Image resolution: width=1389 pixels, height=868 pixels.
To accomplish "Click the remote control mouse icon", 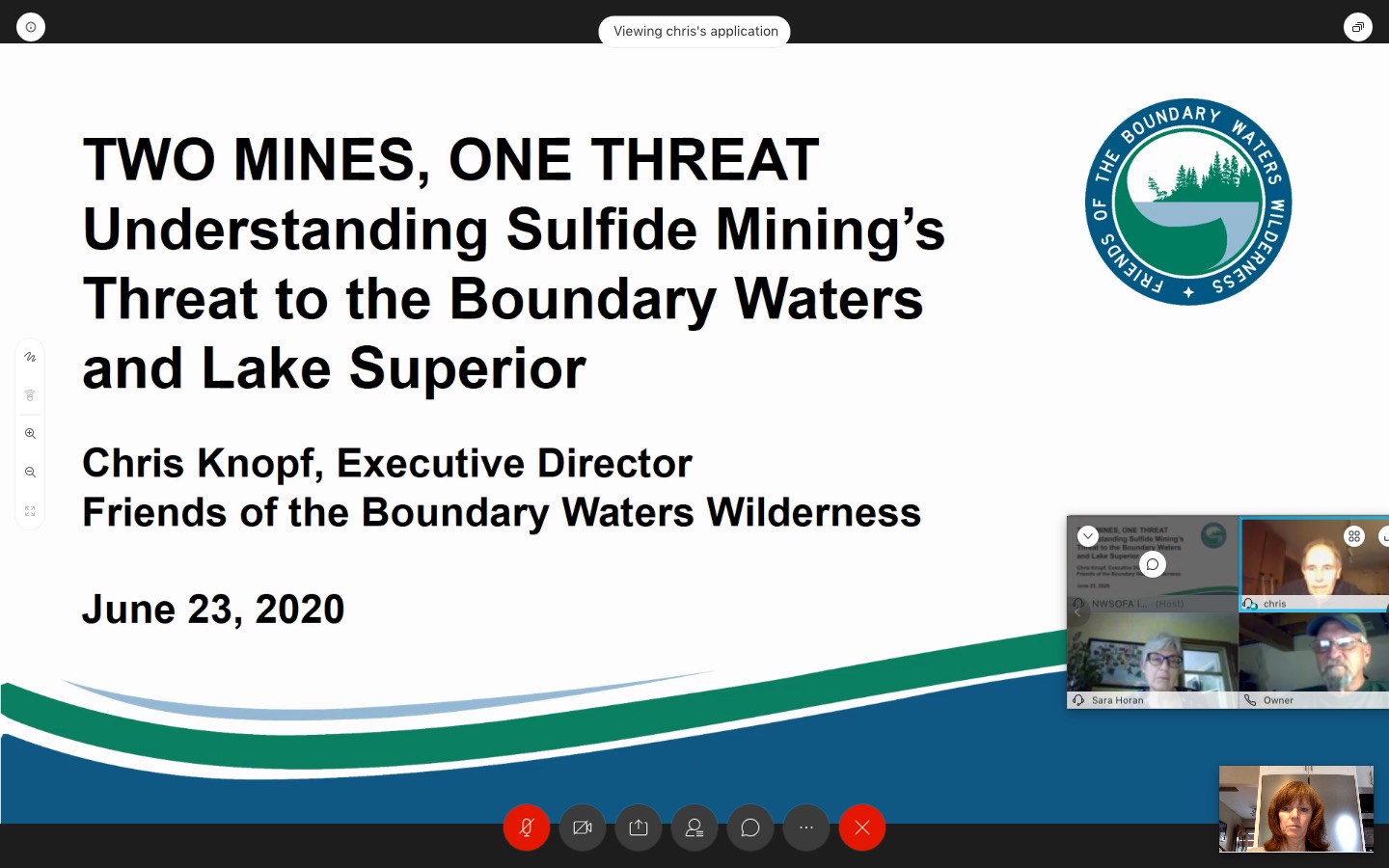I will (x=30, y=395).
